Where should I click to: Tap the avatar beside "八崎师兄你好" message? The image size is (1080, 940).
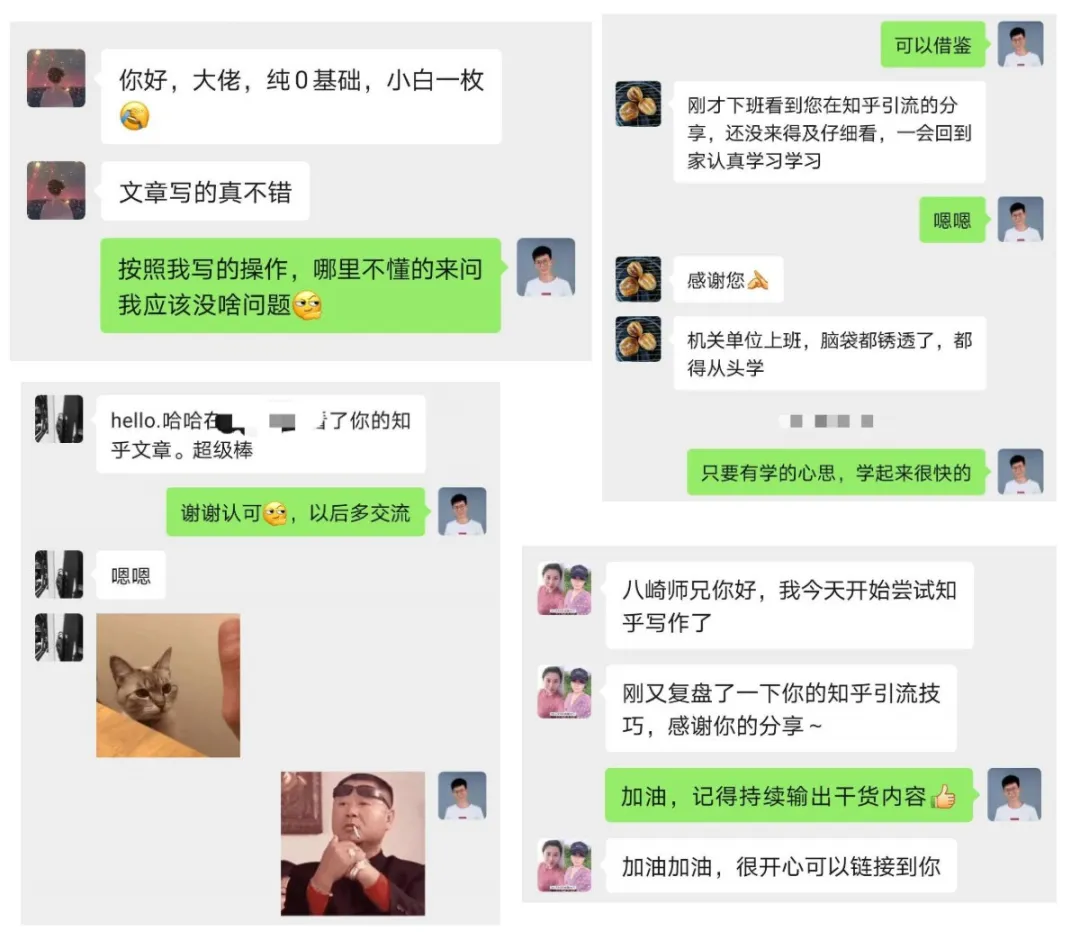tap(564, 589)
